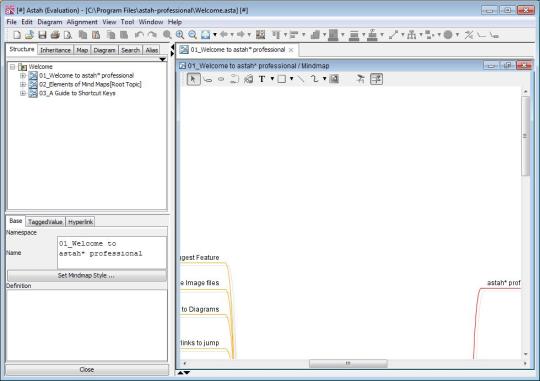This screenshot has height=381, width=540.
Task: Open the Window menu
Action: point(151,22)
